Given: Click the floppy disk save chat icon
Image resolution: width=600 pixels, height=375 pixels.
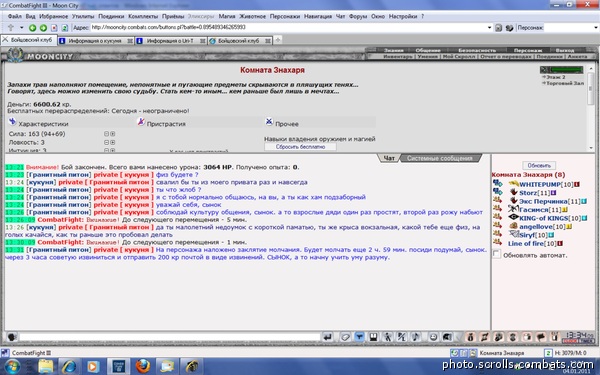Looking at the screenshot, I should pos(373,337).
